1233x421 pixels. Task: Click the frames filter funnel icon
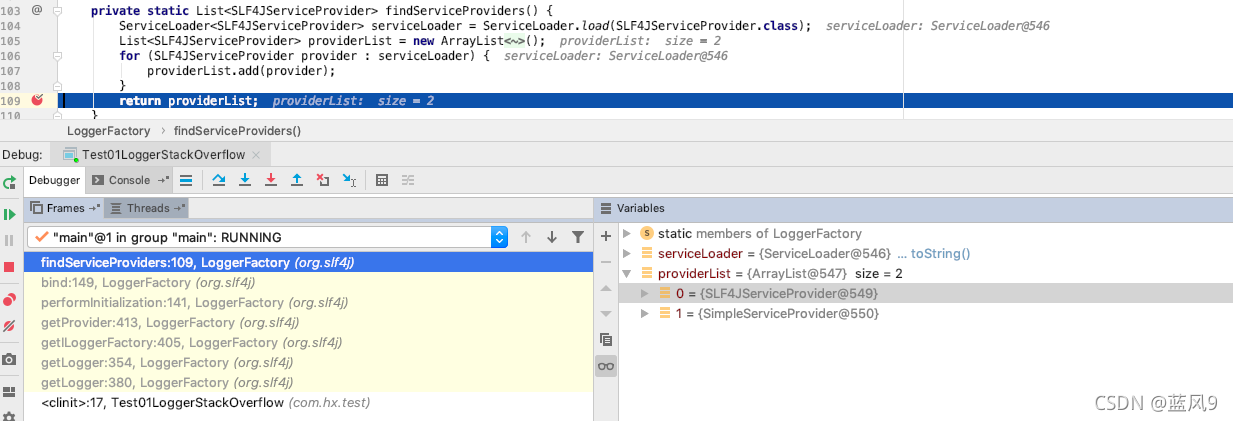point(577,237)
